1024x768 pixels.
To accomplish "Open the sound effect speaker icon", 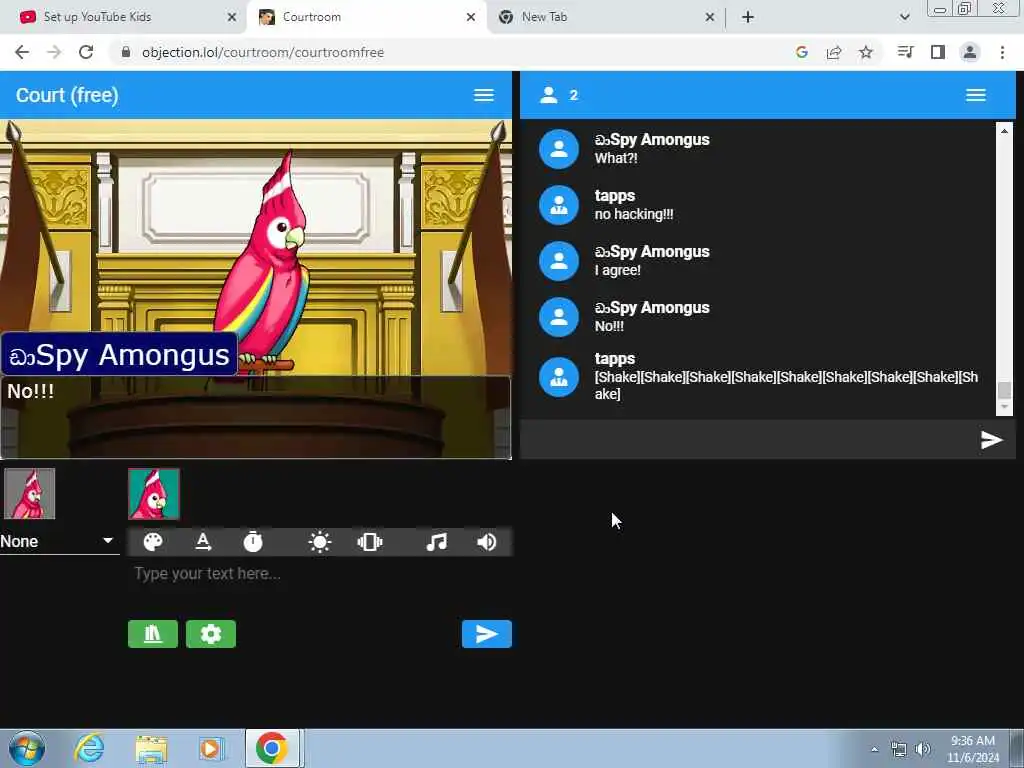I will 487,542.
